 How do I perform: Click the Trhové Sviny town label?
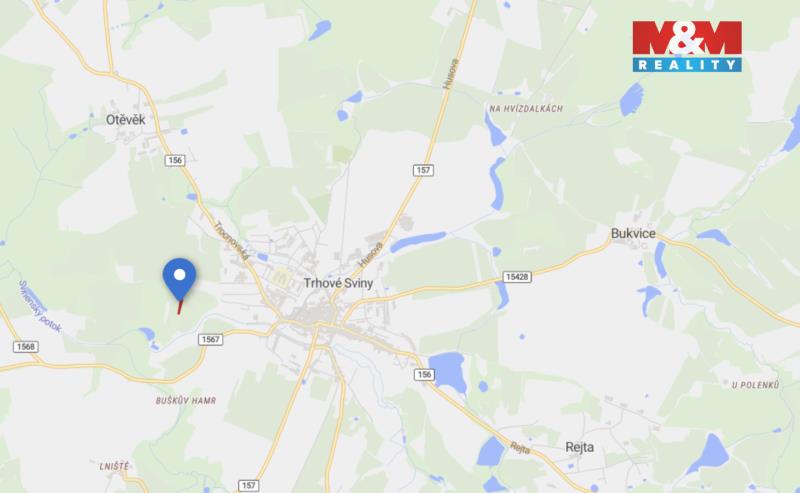(x=338, y=283)
